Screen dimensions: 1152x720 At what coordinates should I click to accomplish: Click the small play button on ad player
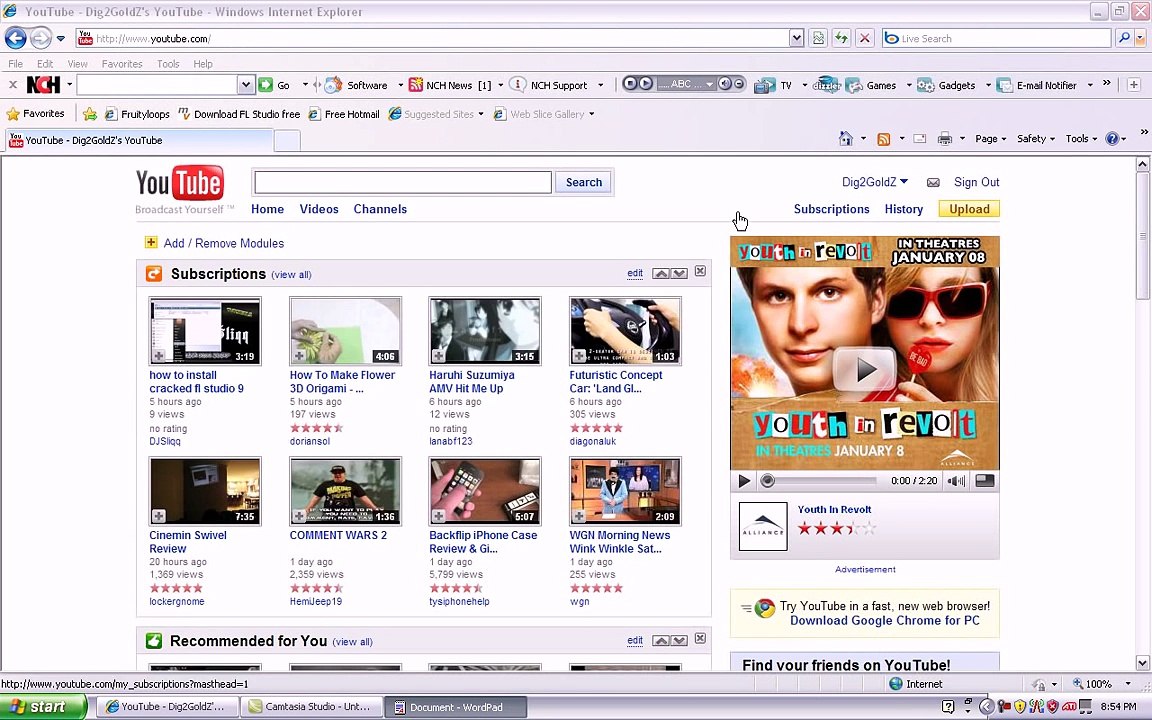[744, 481]
